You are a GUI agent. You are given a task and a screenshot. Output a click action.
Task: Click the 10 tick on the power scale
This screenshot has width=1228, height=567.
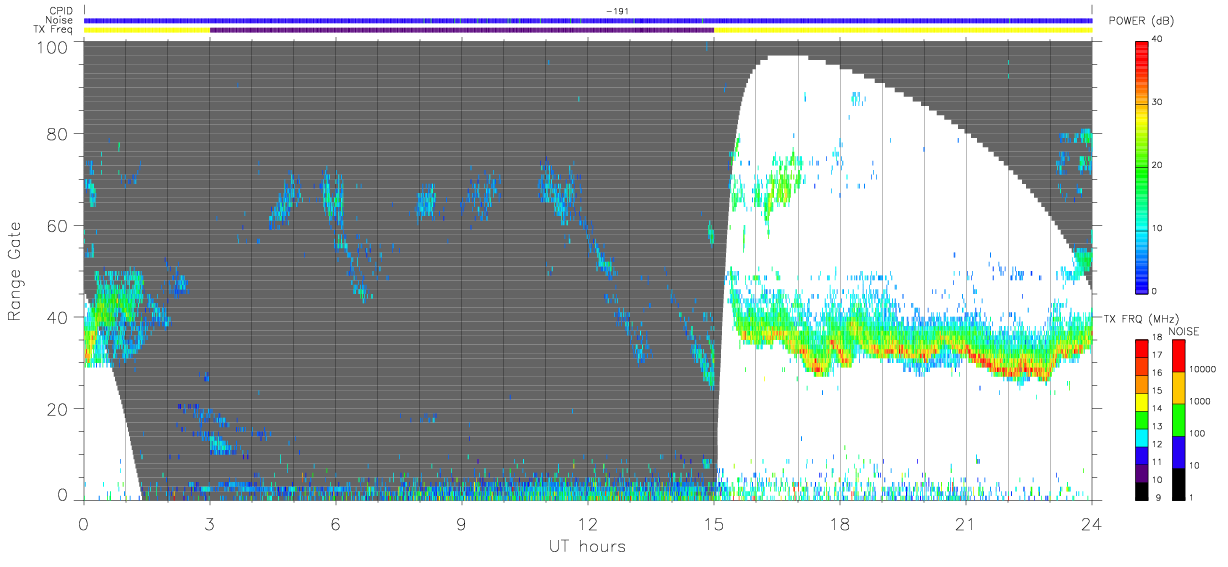(1158, 228)
